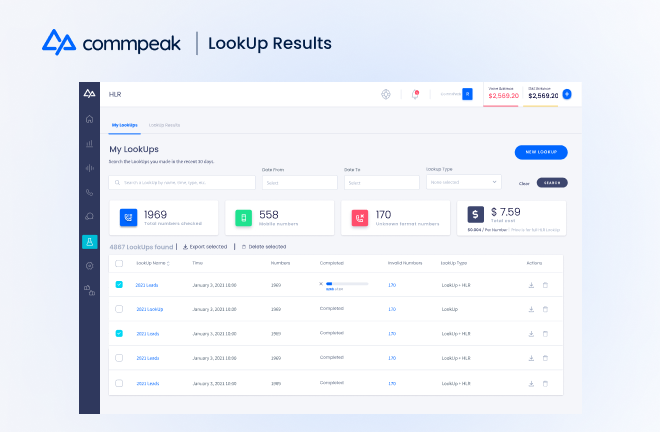Click the progress bar of the first lookup
The height and width of the screenshot is (432, 660).
[347, 284]
